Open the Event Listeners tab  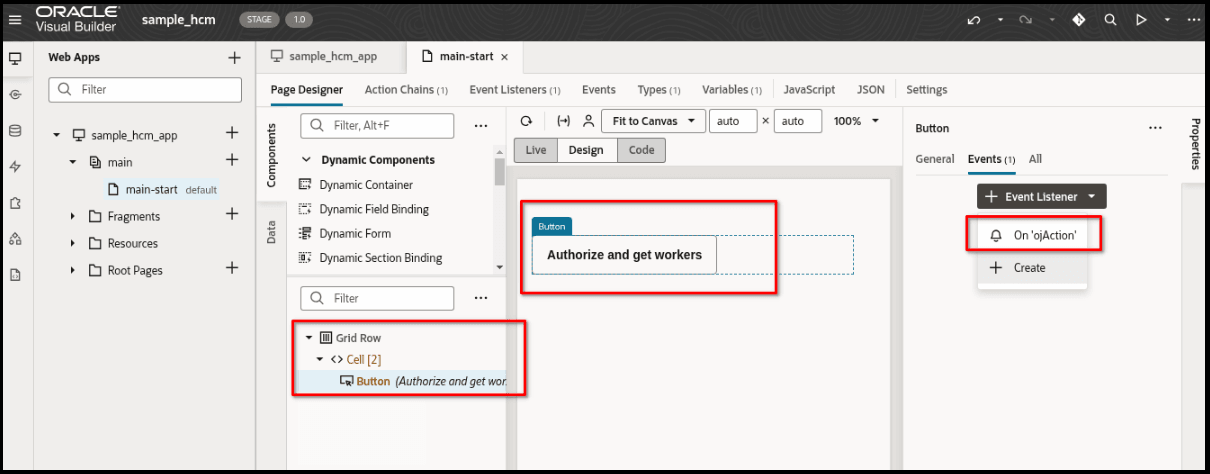[x=515, y=90]
